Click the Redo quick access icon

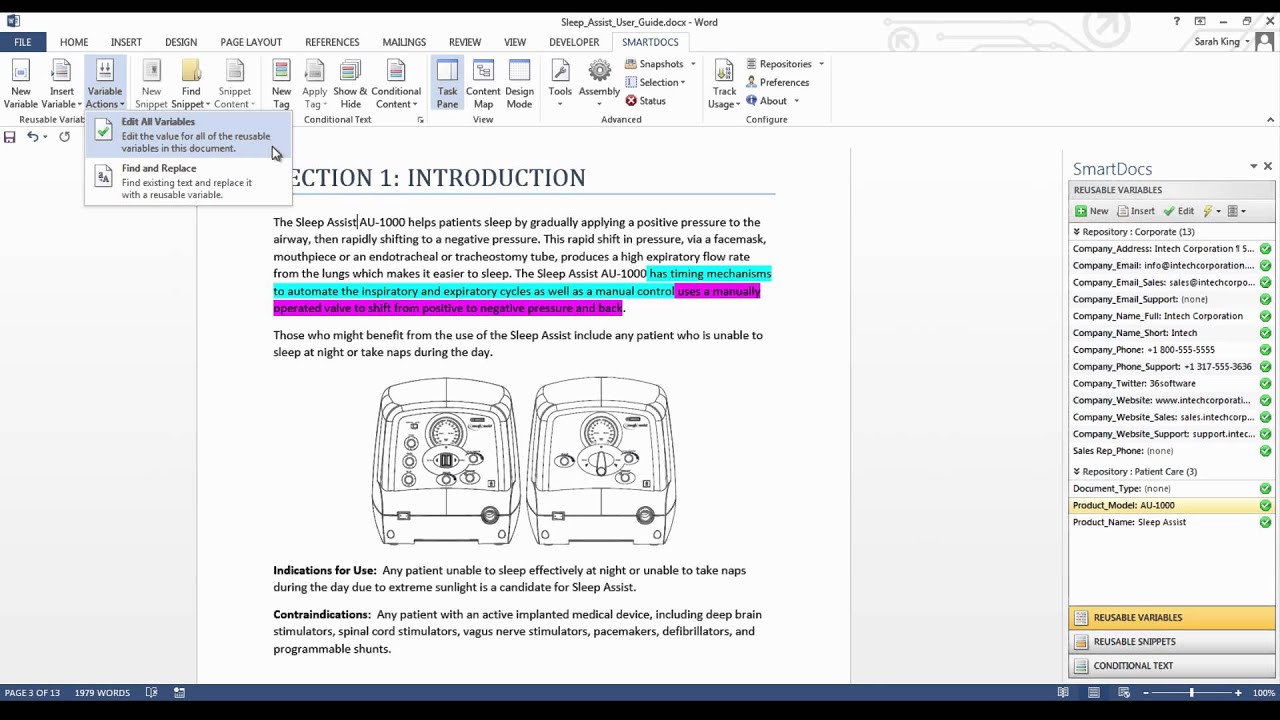point(65,137)
